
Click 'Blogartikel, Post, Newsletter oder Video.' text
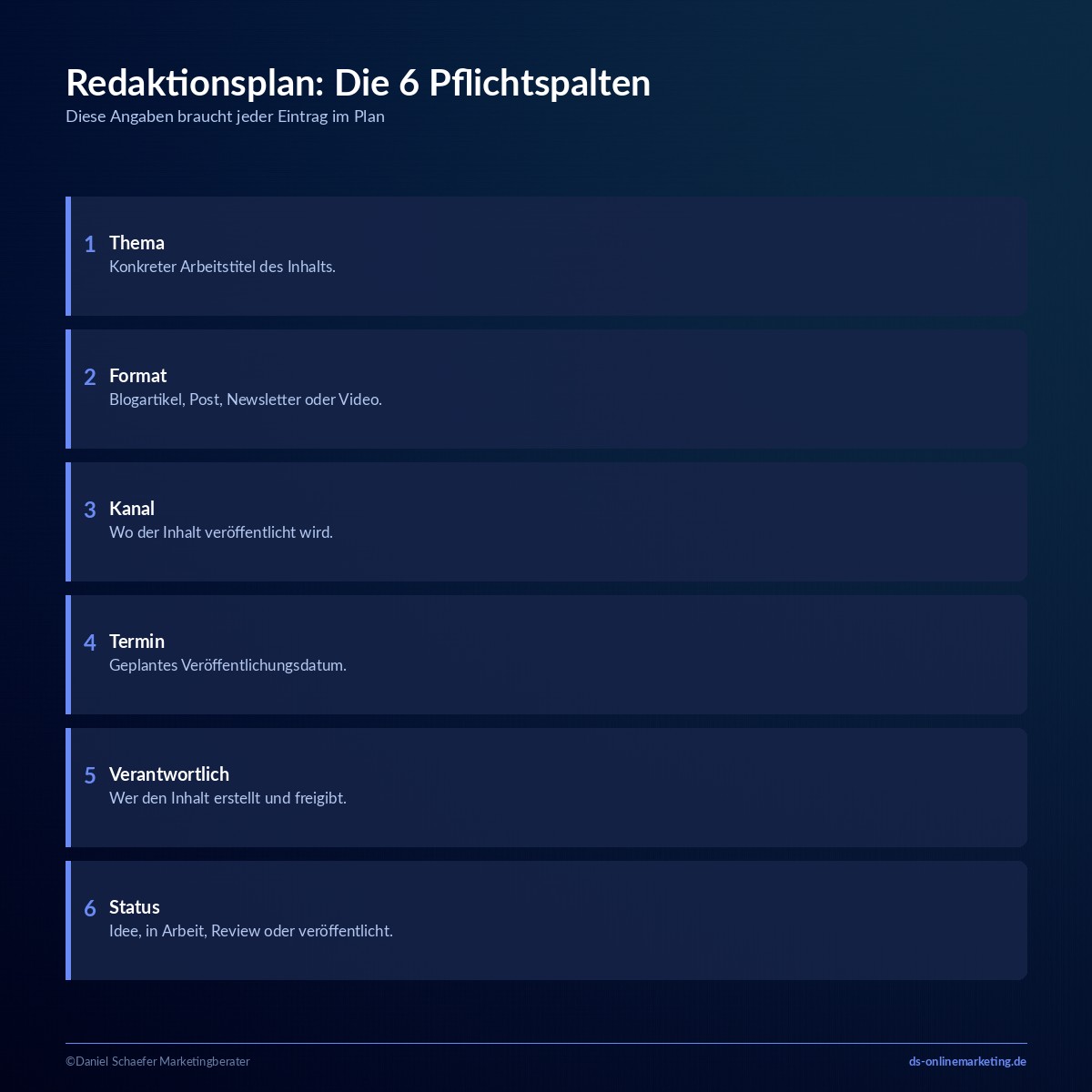[x=246, y=399]
